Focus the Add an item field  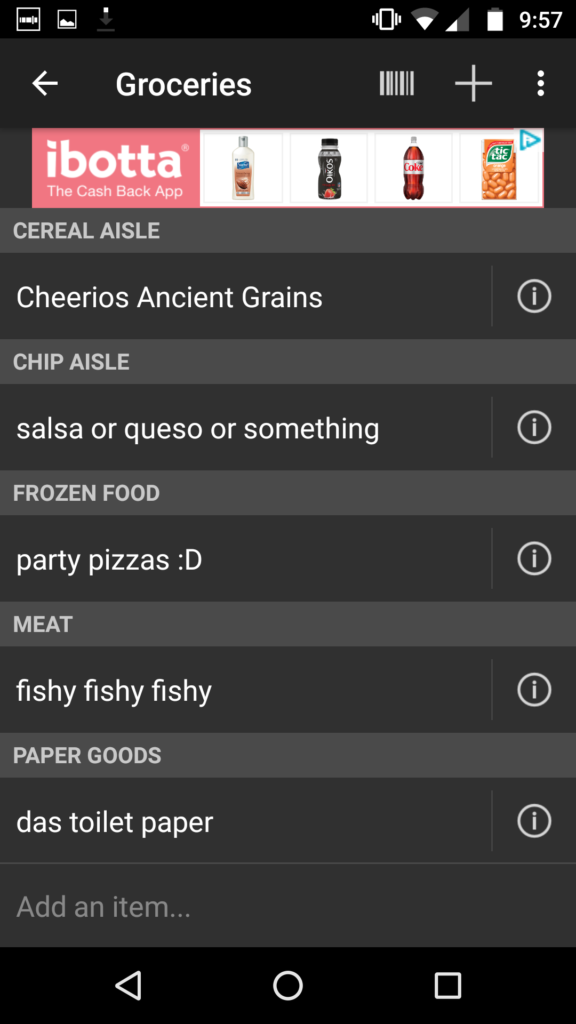click(x=288, y=906)
